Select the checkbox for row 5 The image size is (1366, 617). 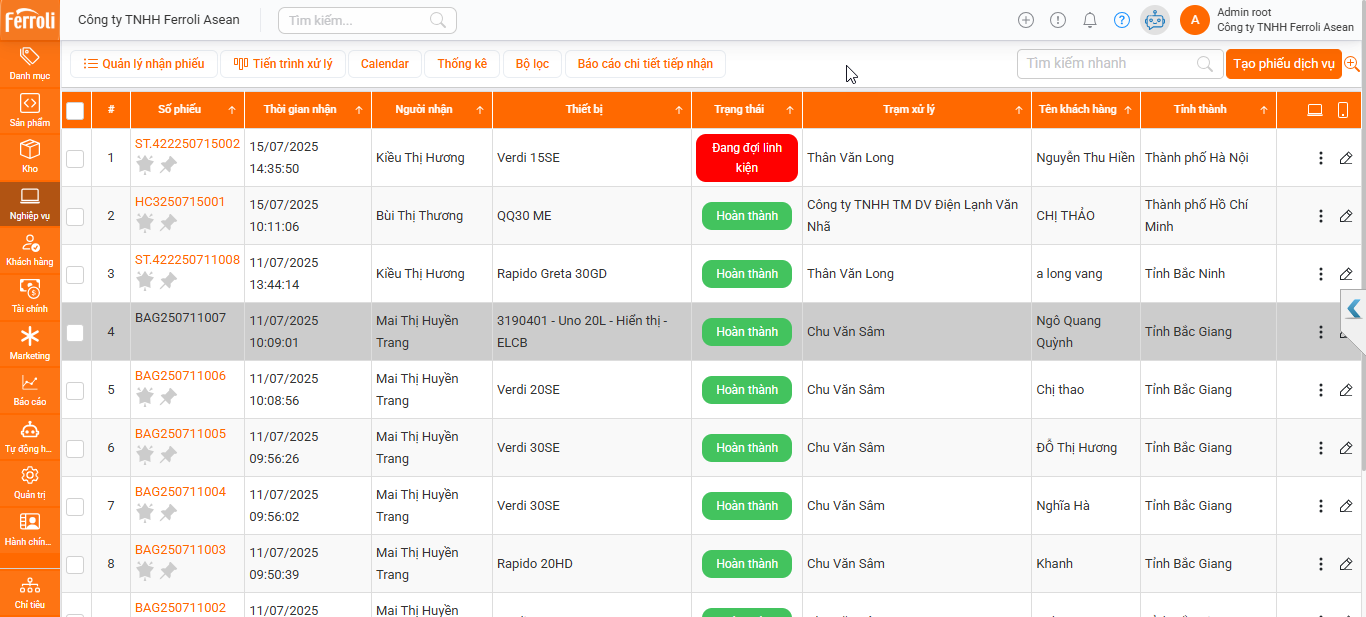pyautogui.click(x=75, y=390)
